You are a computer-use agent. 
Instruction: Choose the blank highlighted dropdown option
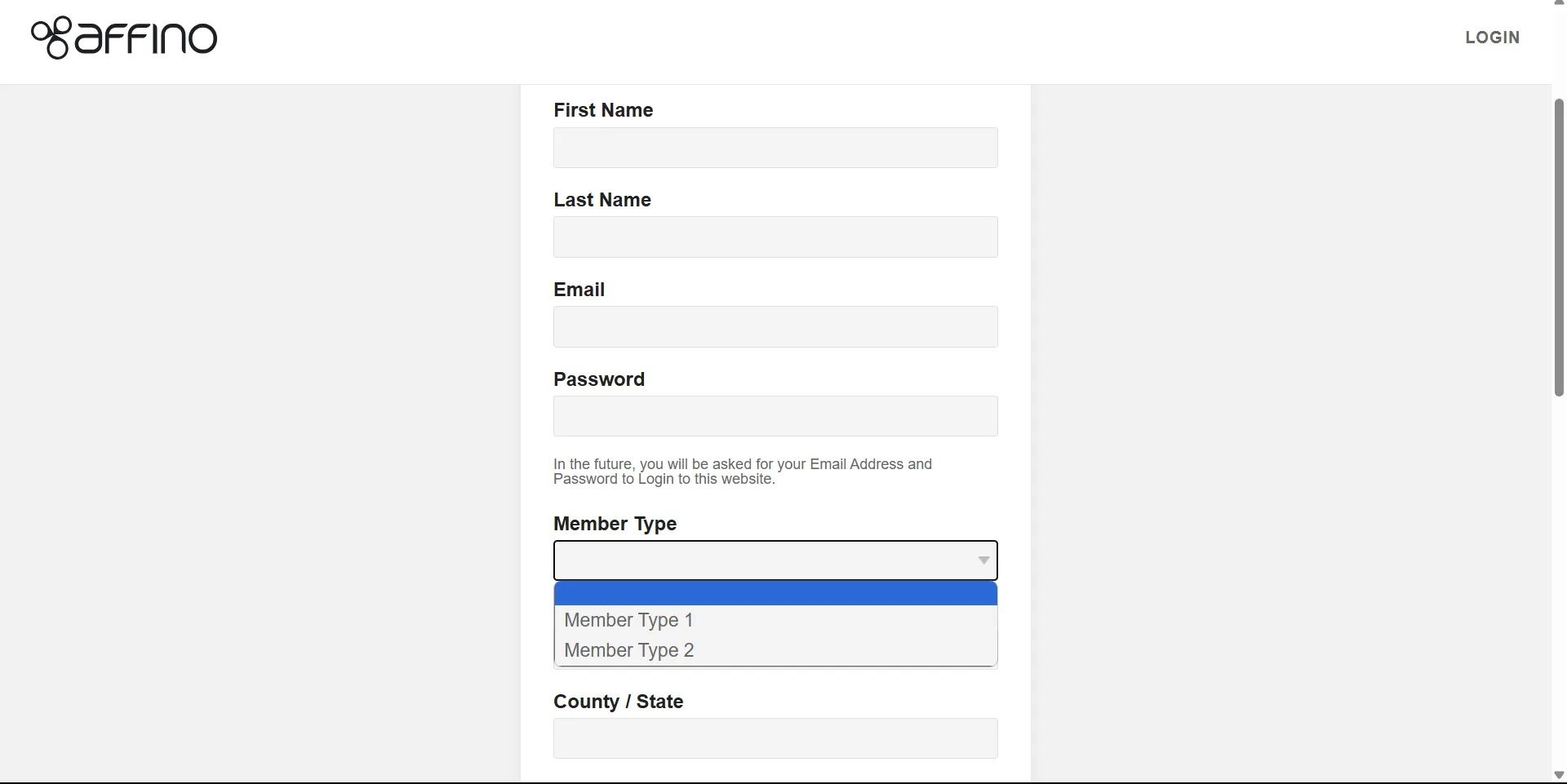775,594
